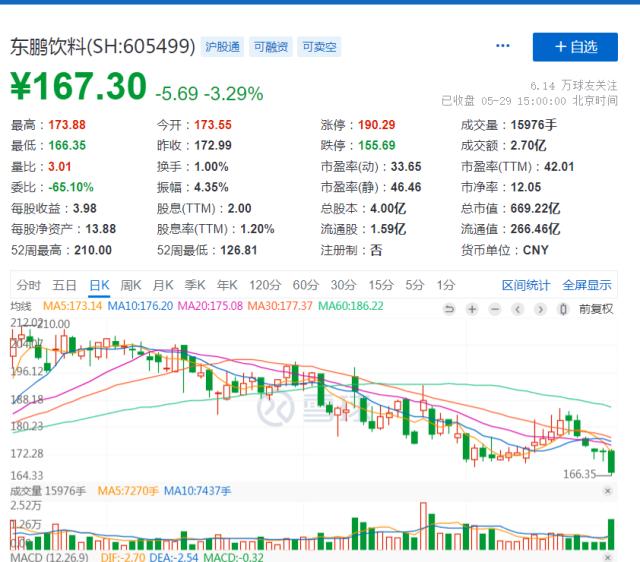Switch to the 15分 chart tab
The image size is (640, 562).
(381, 285)
